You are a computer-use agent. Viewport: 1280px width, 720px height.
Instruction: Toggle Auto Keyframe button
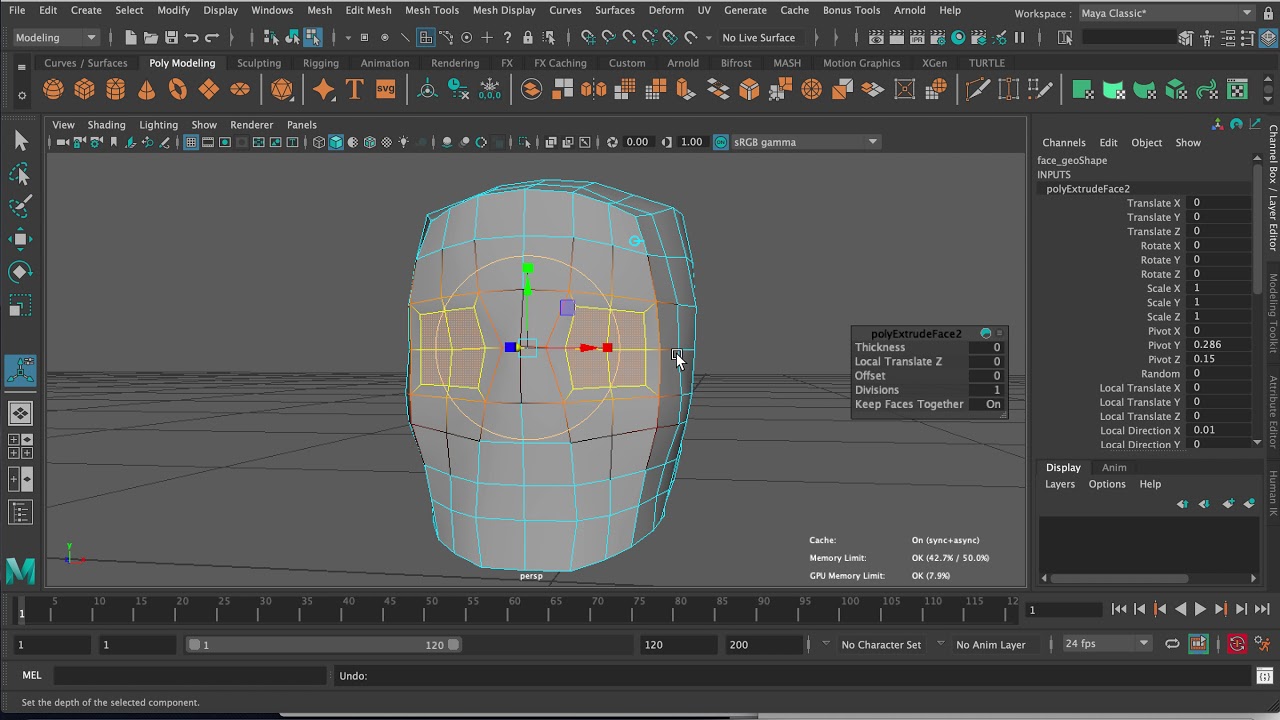pos(1237,644)
